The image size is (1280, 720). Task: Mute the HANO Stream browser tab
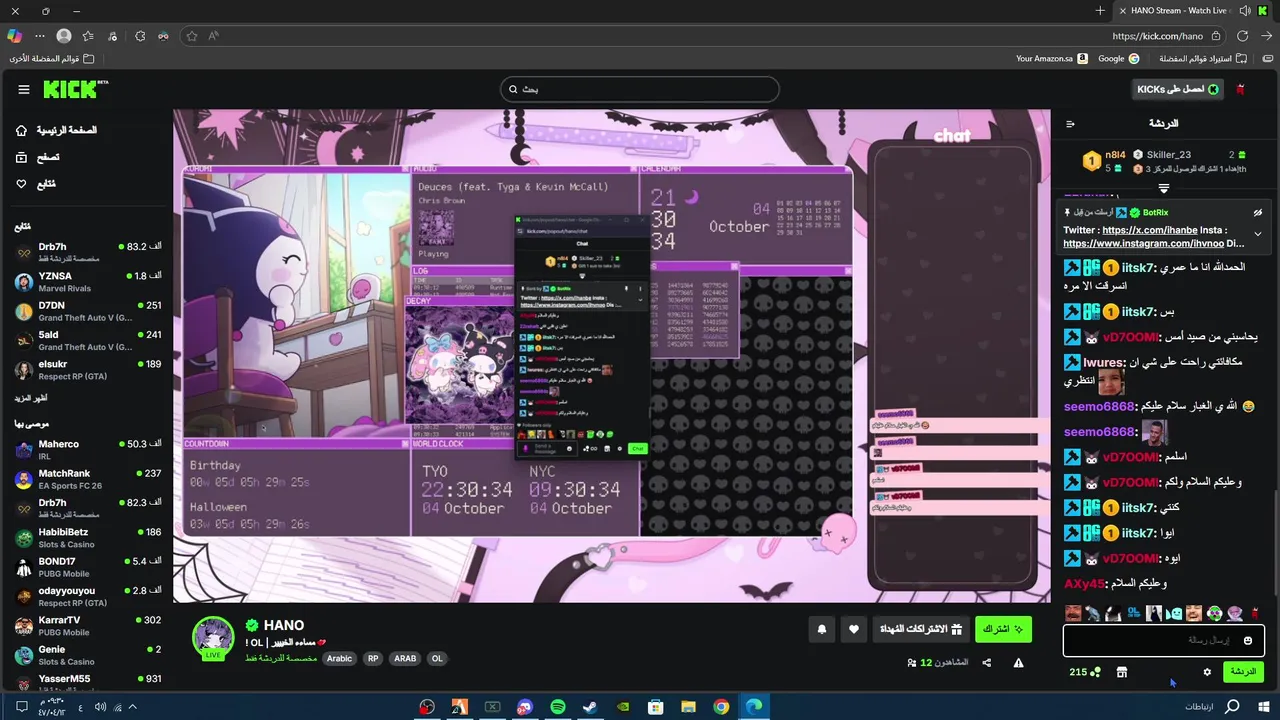click(x=1244, y=11)
